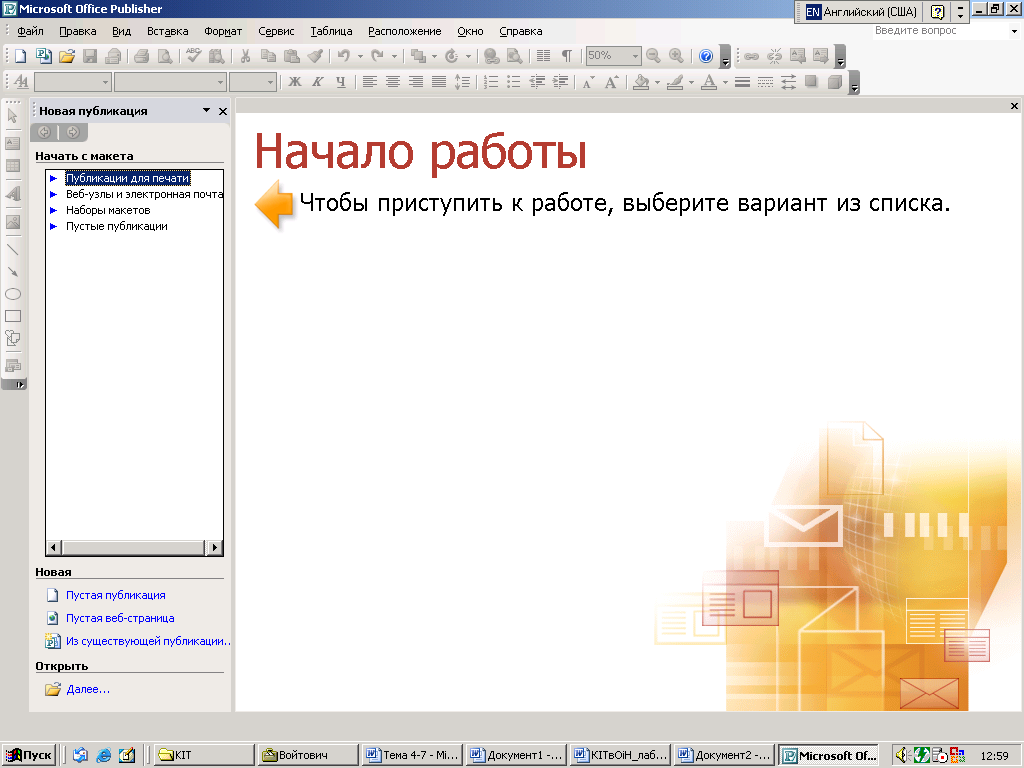
Task: Click the Copy toolbar icon
Action: click(x=268, y=56)
